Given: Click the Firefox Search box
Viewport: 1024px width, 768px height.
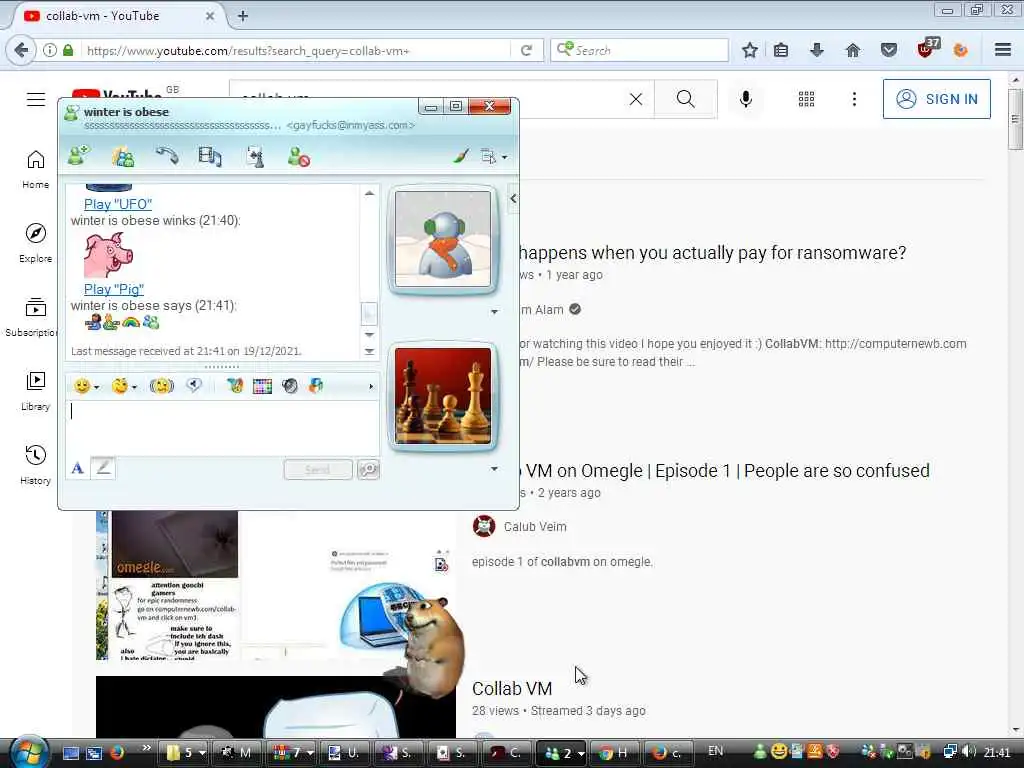Looking at the screenshot, I should coord(639,50).
